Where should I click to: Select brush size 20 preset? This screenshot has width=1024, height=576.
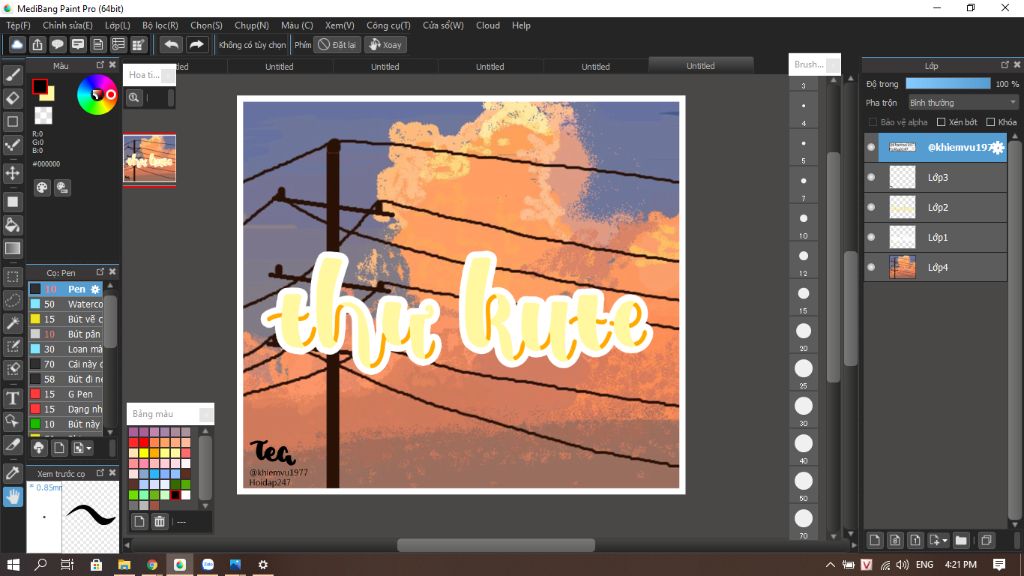(803, 331)
